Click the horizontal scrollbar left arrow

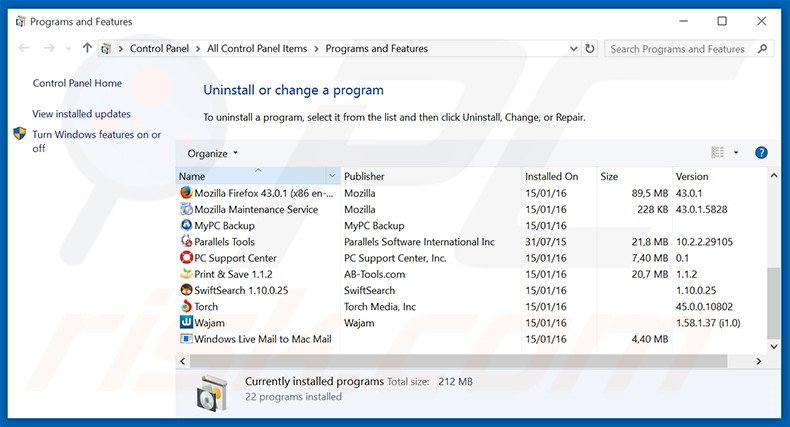point(182,361)
